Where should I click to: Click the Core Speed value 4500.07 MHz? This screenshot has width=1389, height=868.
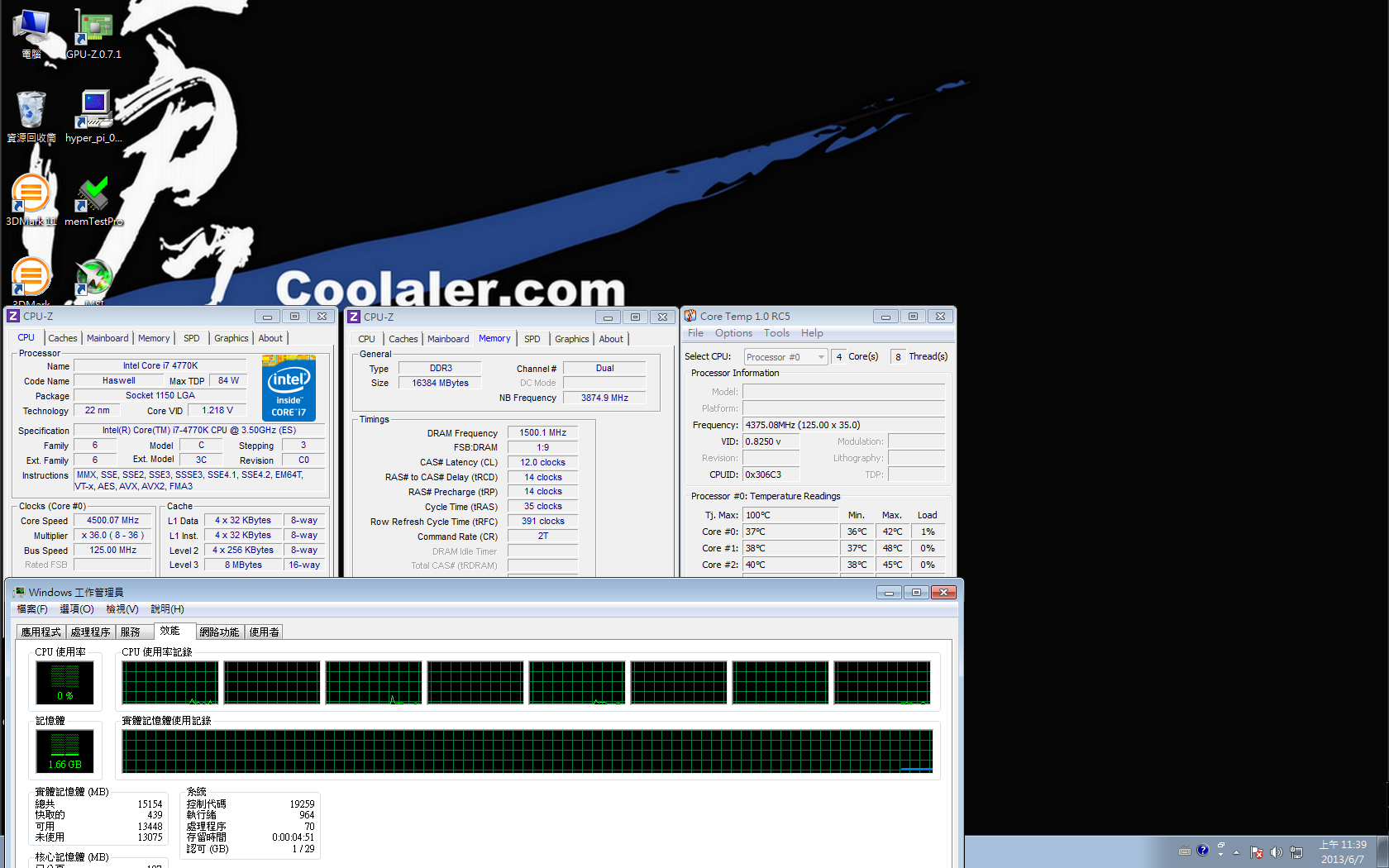[113, 521]
